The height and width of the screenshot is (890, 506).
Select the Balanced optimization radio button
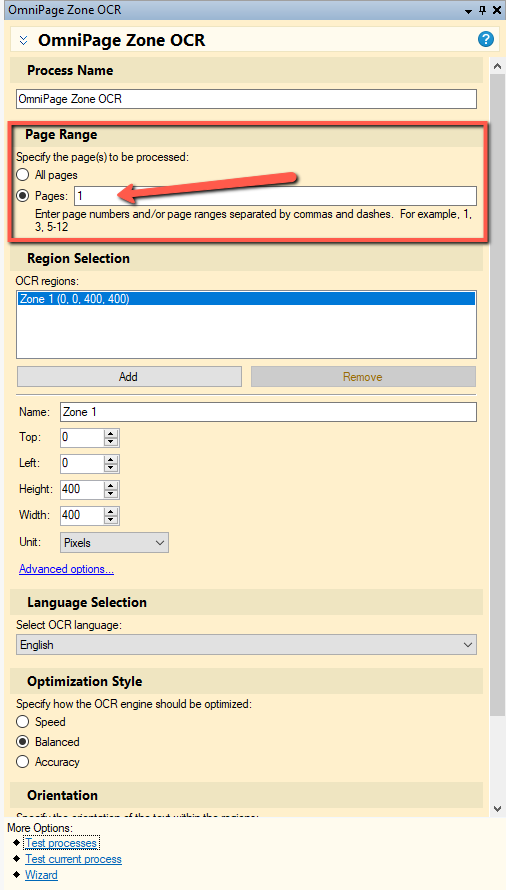[x=23, y=742]
